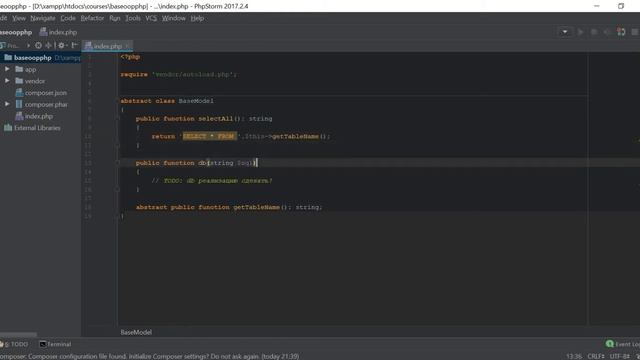Open the Run menu
Screen dimensions: 640x360
pos(115,18)
